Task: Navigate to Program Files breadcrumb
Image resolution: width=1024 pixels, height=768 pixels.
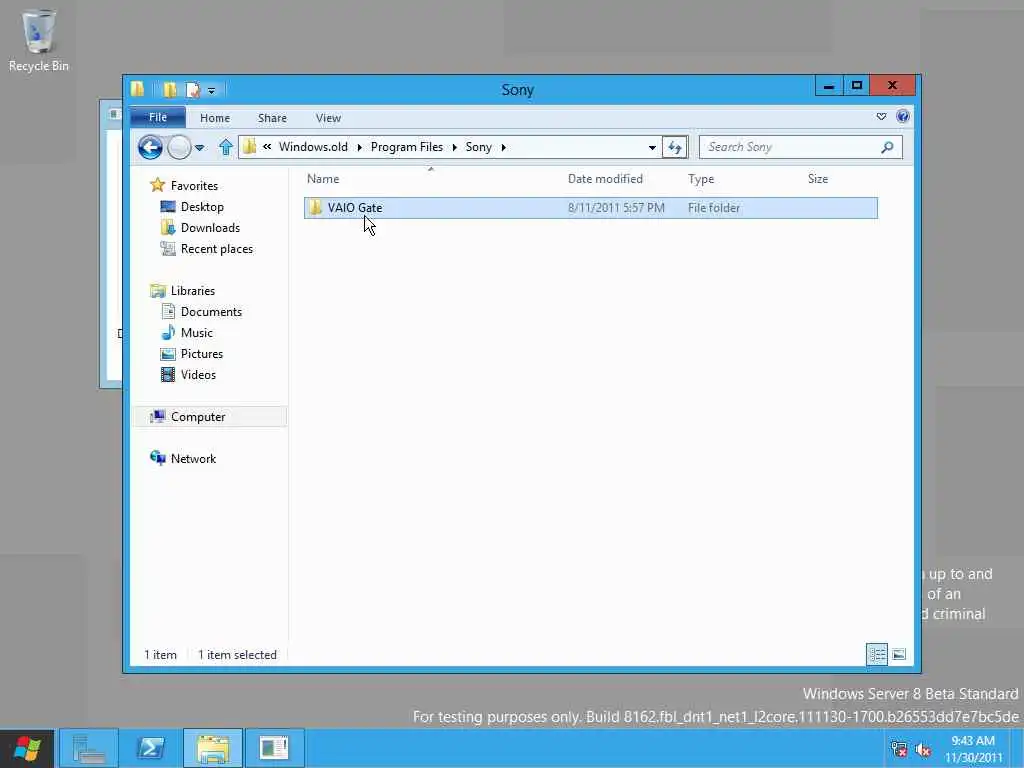Action: 406,147
